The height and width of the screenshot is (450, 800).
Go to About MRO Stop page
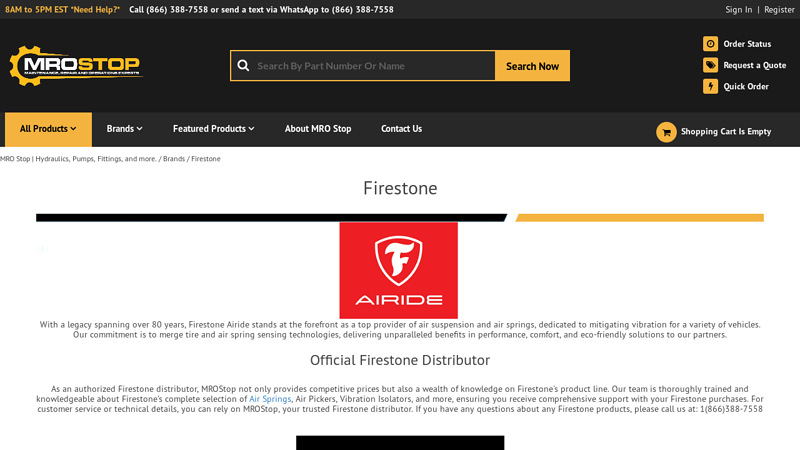tap(318, 129)
